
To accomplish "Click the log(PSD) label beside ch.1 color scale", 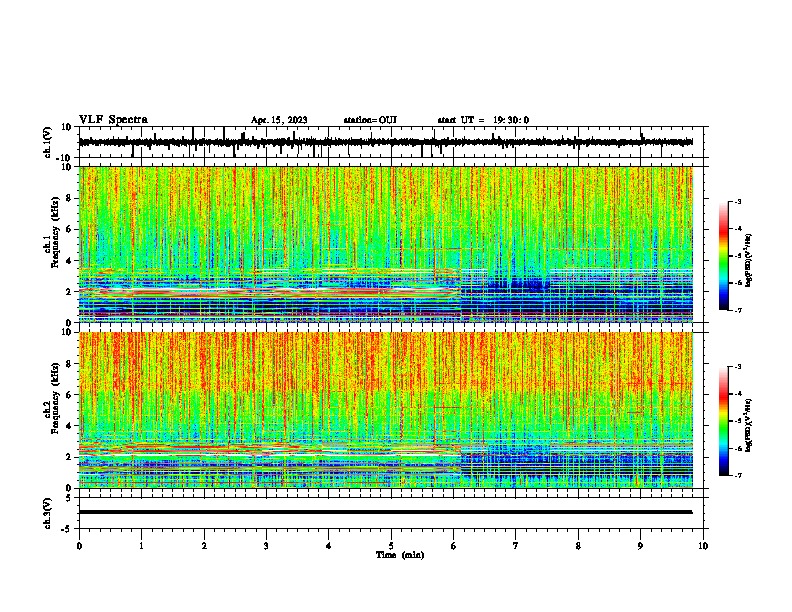I will (749, 260).
